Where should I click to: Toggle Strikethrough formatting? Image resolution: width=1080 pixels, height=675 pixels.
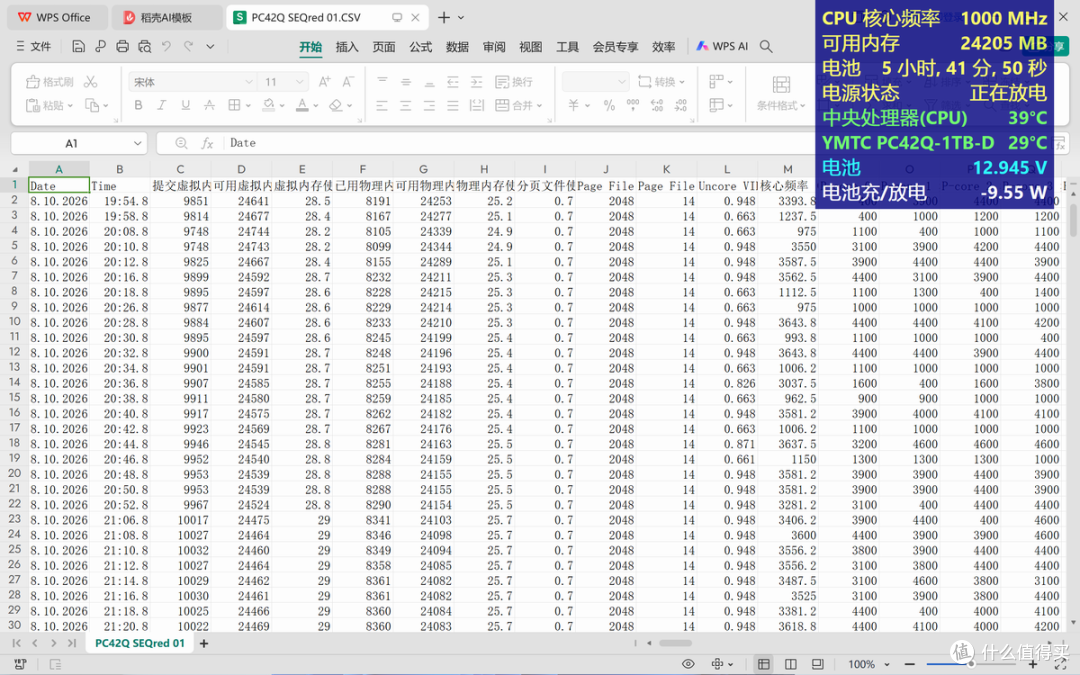tap(209, 105)
